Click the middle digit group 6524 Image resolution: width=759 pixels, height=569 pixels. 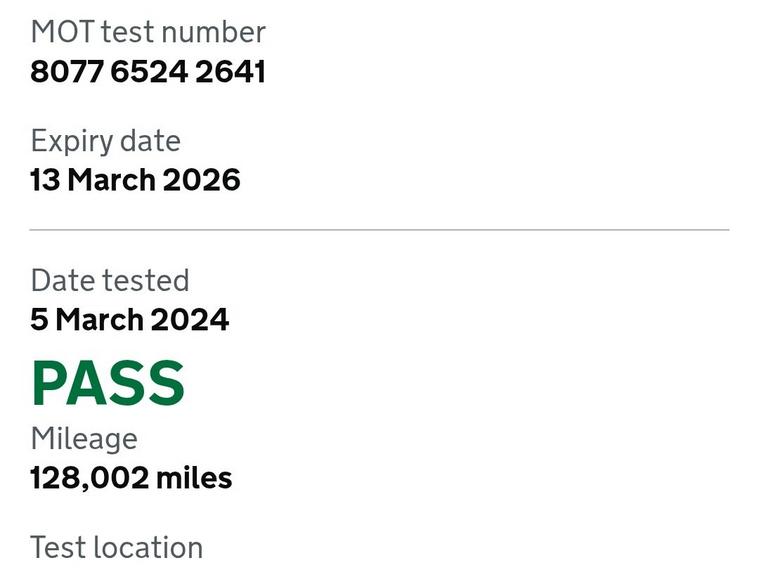click(x=148, y=72)
